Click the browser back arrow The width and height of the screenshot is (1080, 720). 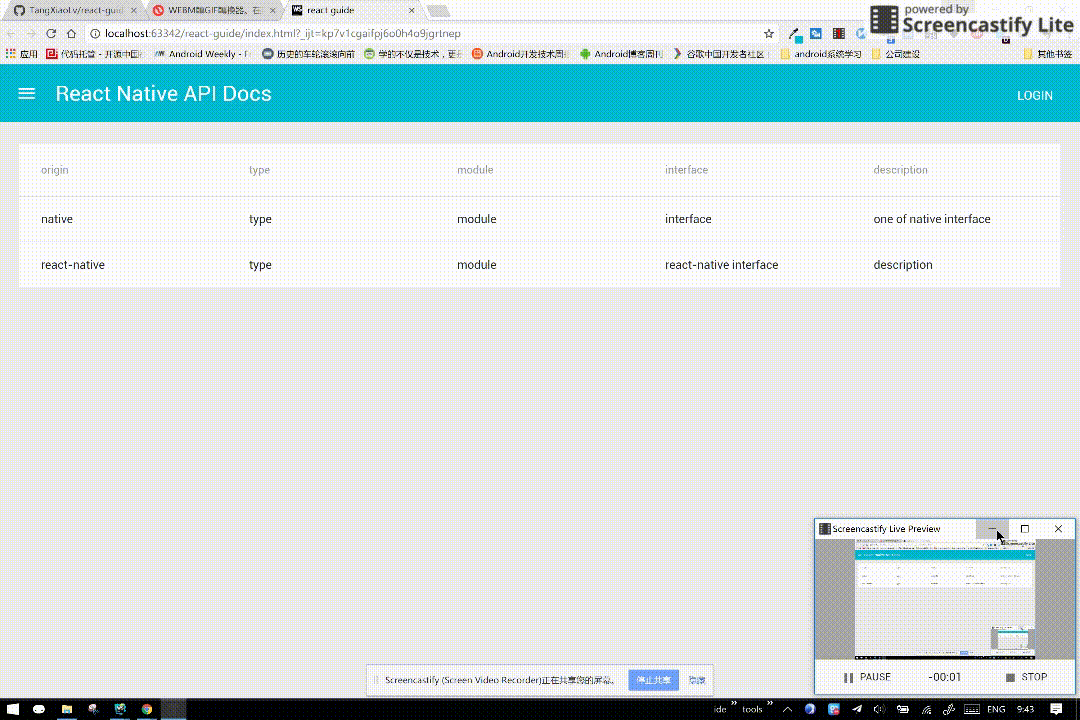coord(11,33)
